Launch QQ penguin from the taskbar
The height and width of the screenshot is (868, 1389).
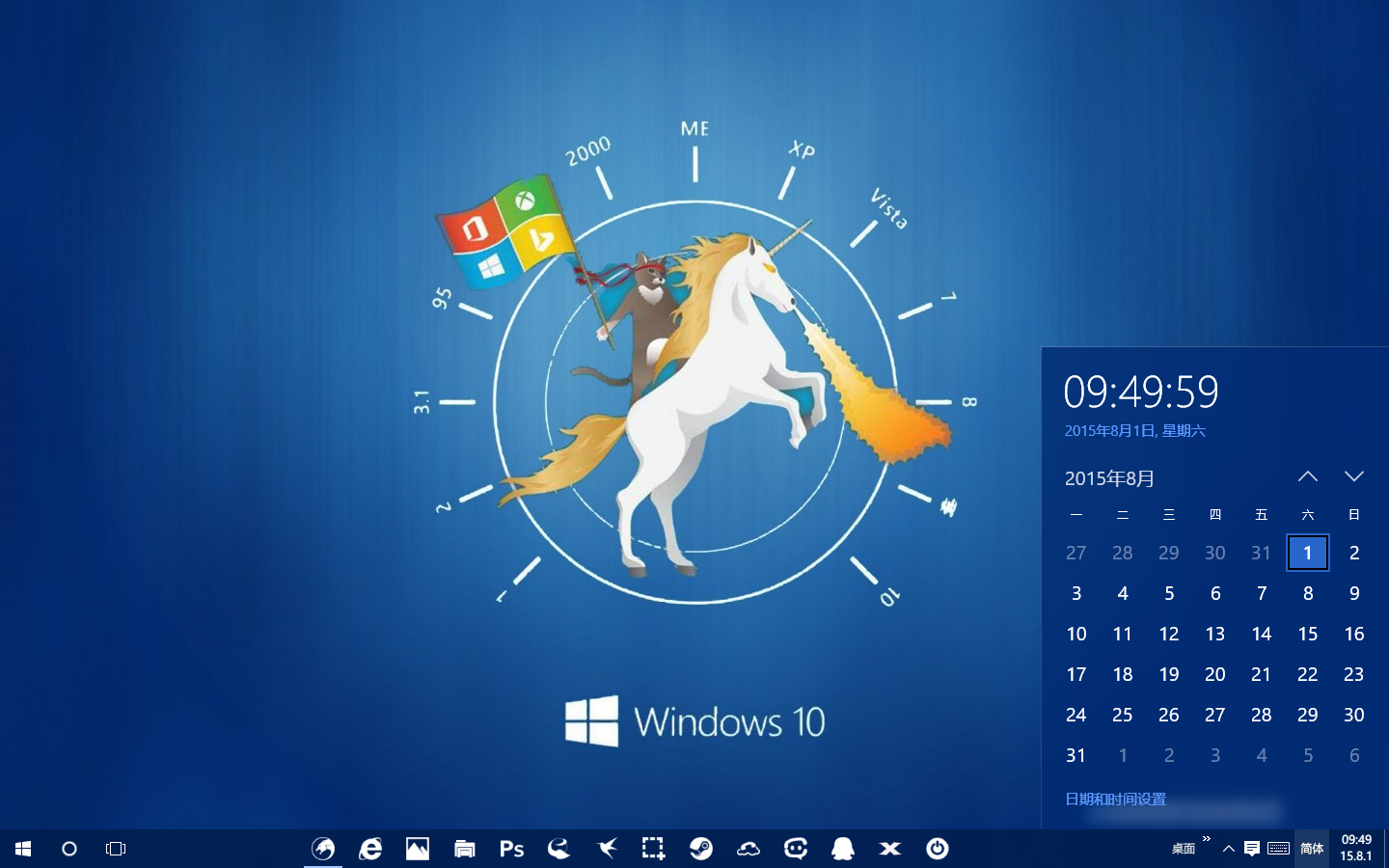click(843, 849)
